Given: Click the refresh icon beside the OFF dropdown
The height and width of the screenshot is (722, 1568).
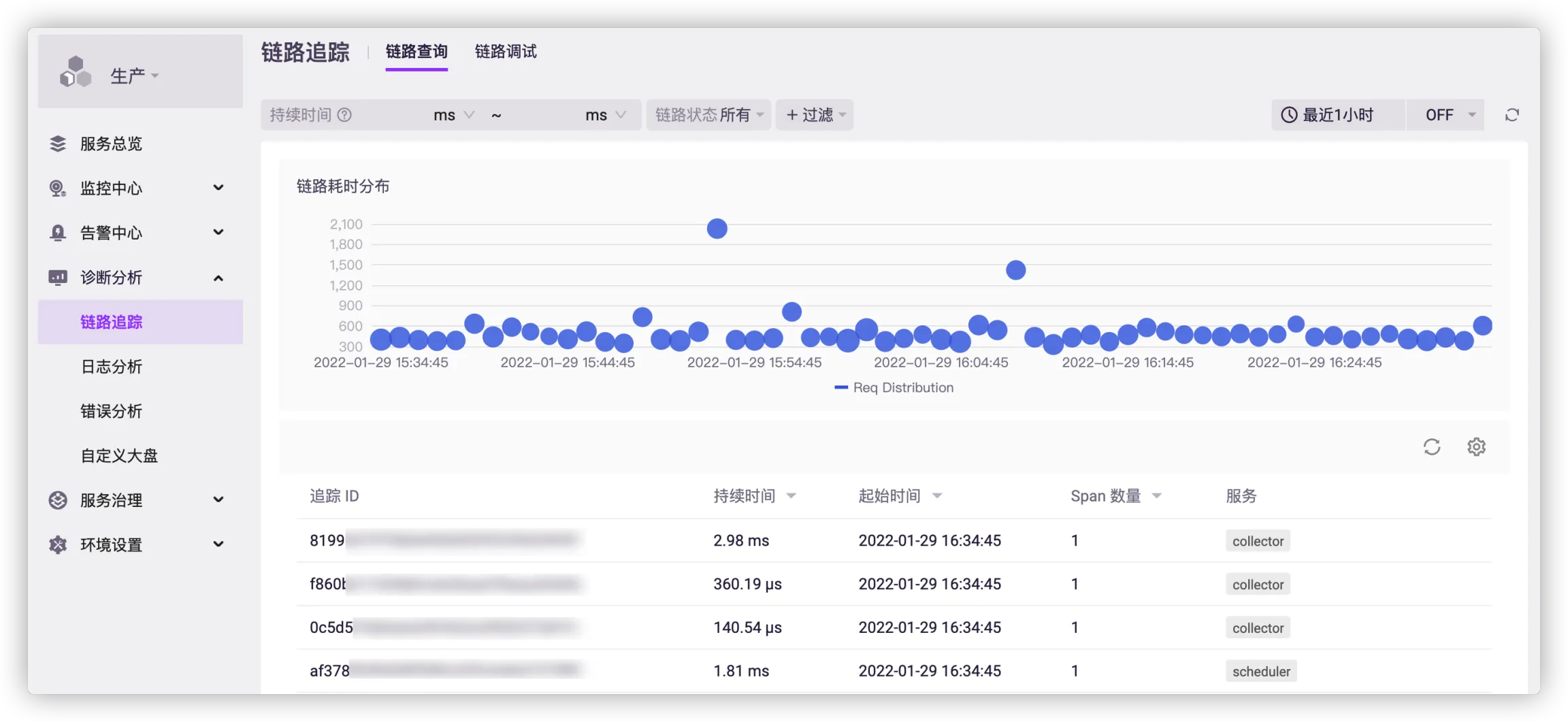Looking at the screenshot, I should [1512, 115].
